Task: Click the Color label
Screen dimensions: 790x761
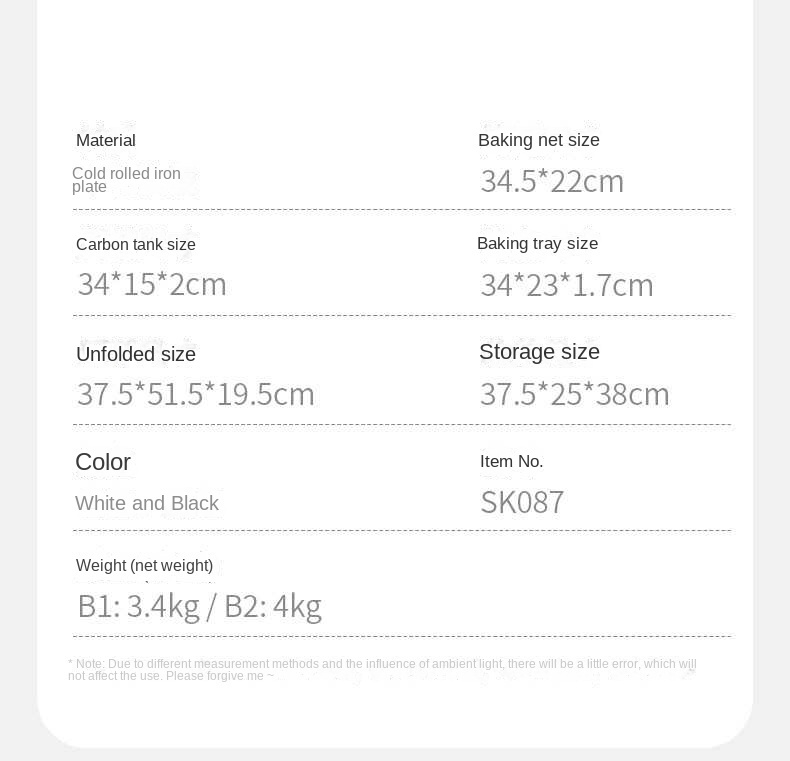Action: tap(103, 462)
